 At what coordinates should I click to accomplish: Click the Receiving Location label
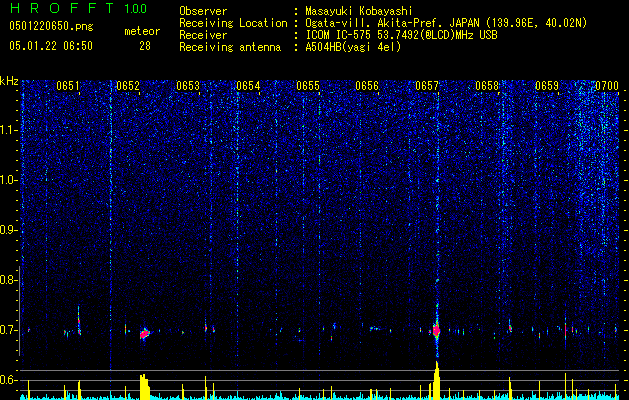pos(233,23)
